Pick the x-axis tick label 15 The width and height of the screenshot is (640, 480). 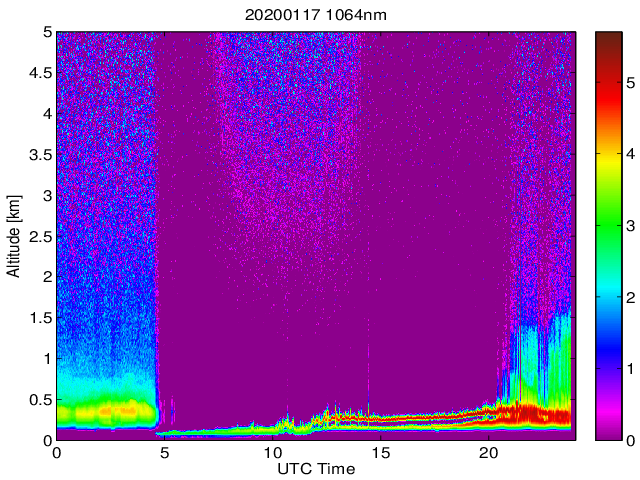[x=381, y=453]
